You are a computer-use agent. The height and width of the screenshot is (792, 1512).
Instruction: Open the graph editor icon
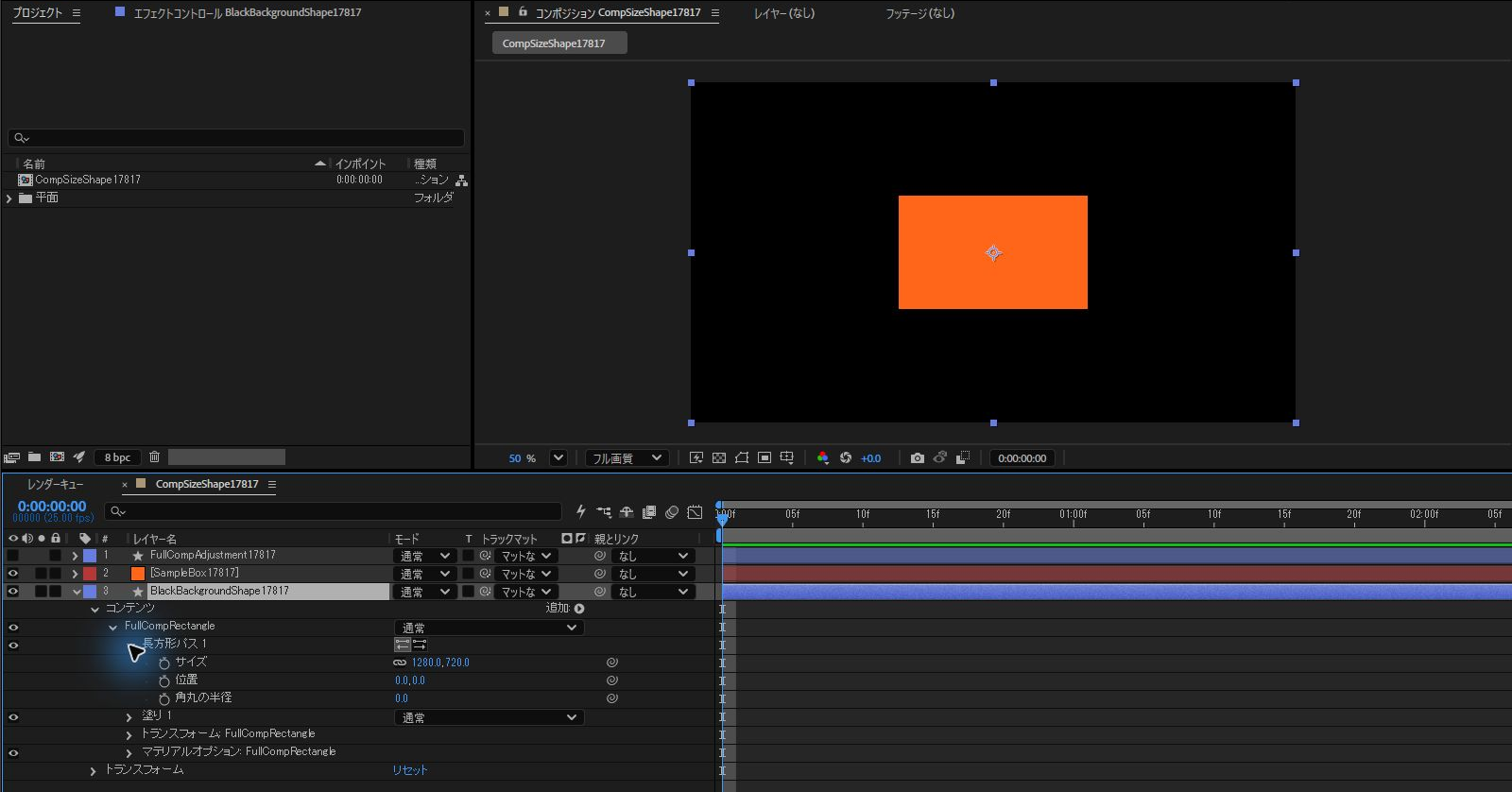click(695, 512)
